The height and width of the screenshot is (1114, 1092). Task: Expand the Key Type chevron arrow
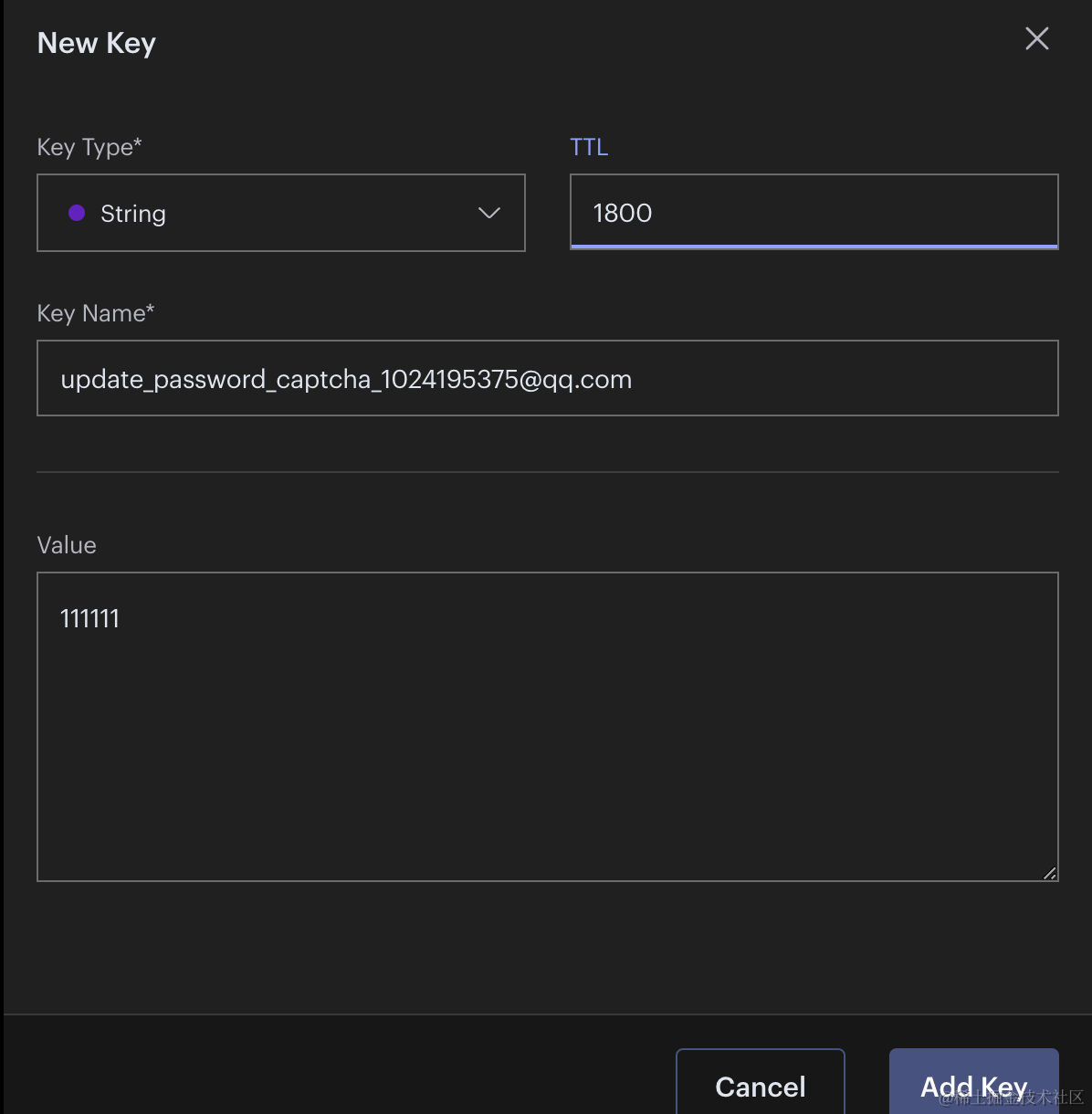(x=489, y=213)
